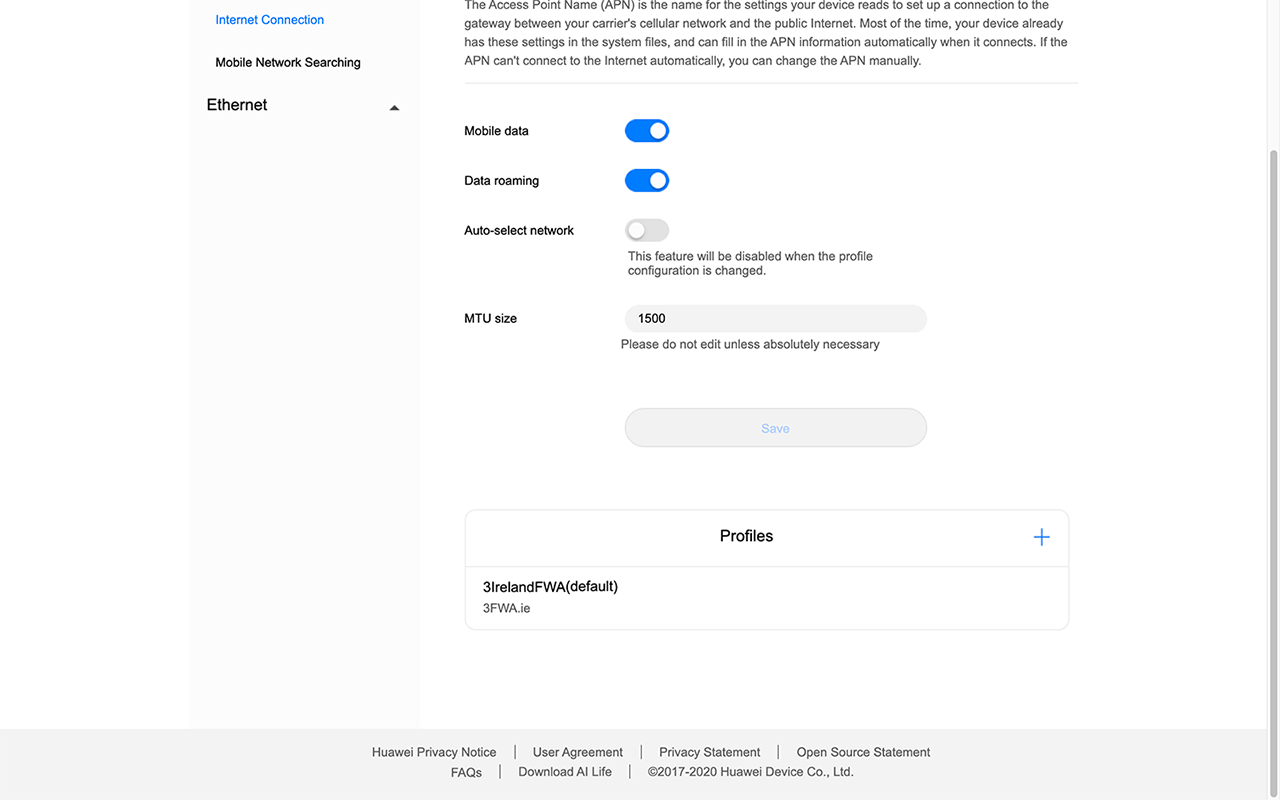Browse the FAQs page
This screenshot has height=800, width=1280.
(x=466, y=771)
